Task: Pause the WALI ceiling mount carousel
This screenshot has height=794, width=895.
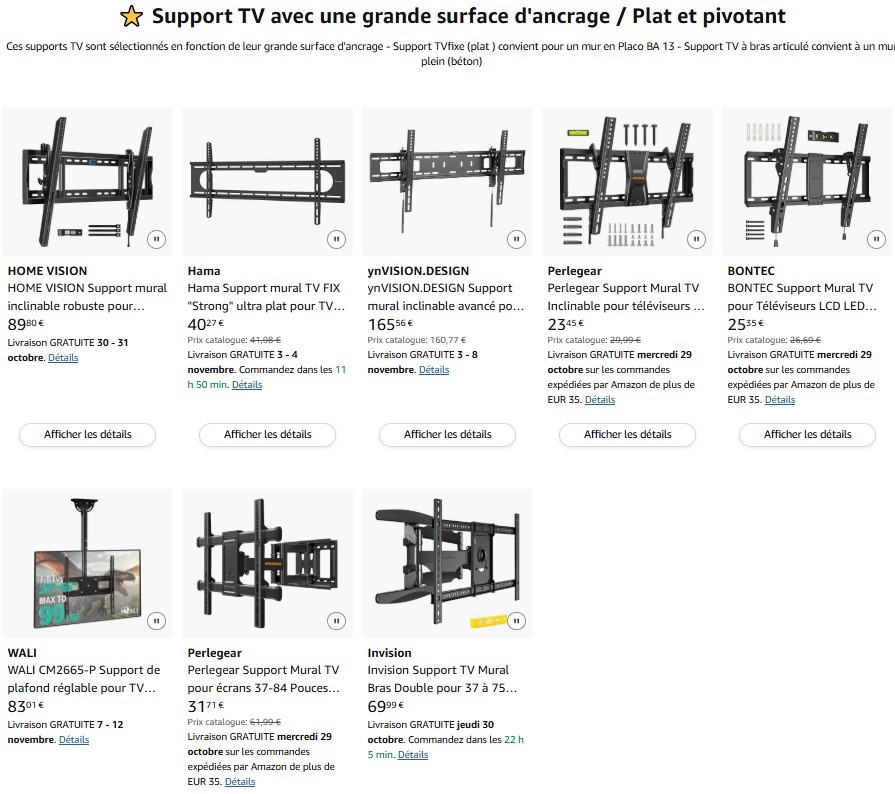Action: tap(156, 621)
